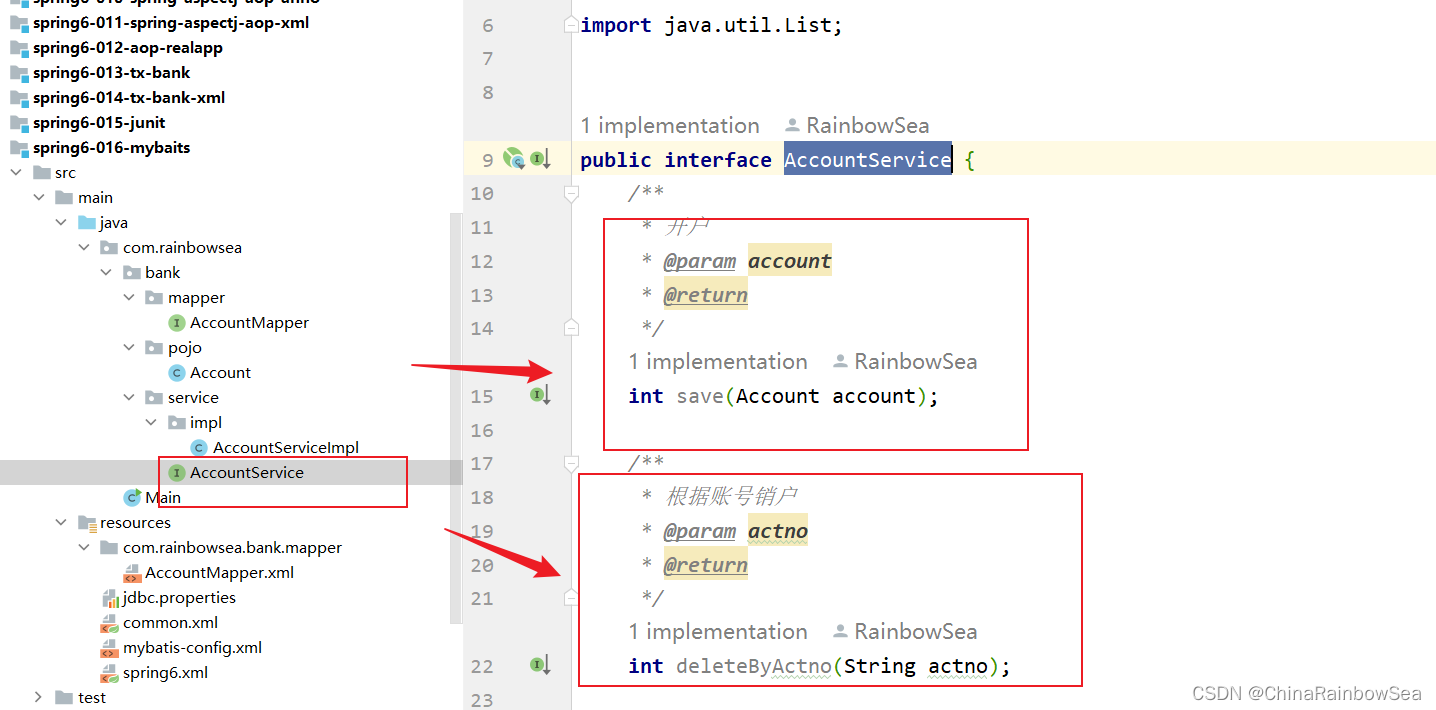
Task: Click the RainbowSea author hint above interface declaration
Action: click(857, 125)
